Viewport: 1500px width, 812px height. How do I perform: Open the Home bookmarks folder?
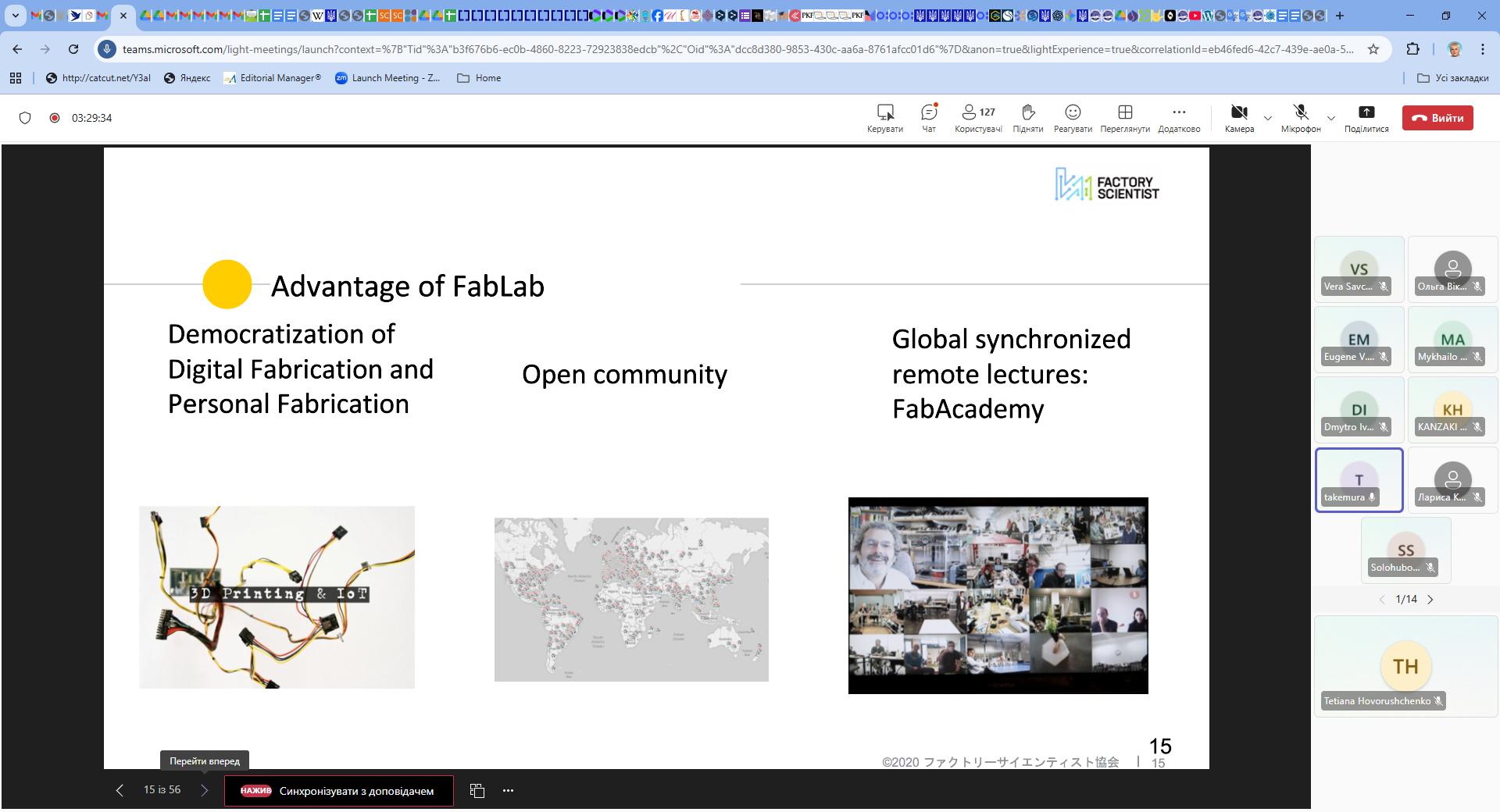click(x=478, y=78)
